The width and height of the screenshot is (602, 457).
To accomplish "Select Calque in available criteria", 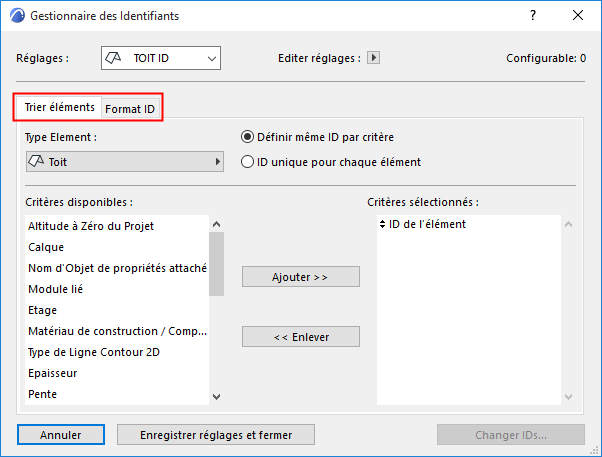I will [x=47, y=247].
